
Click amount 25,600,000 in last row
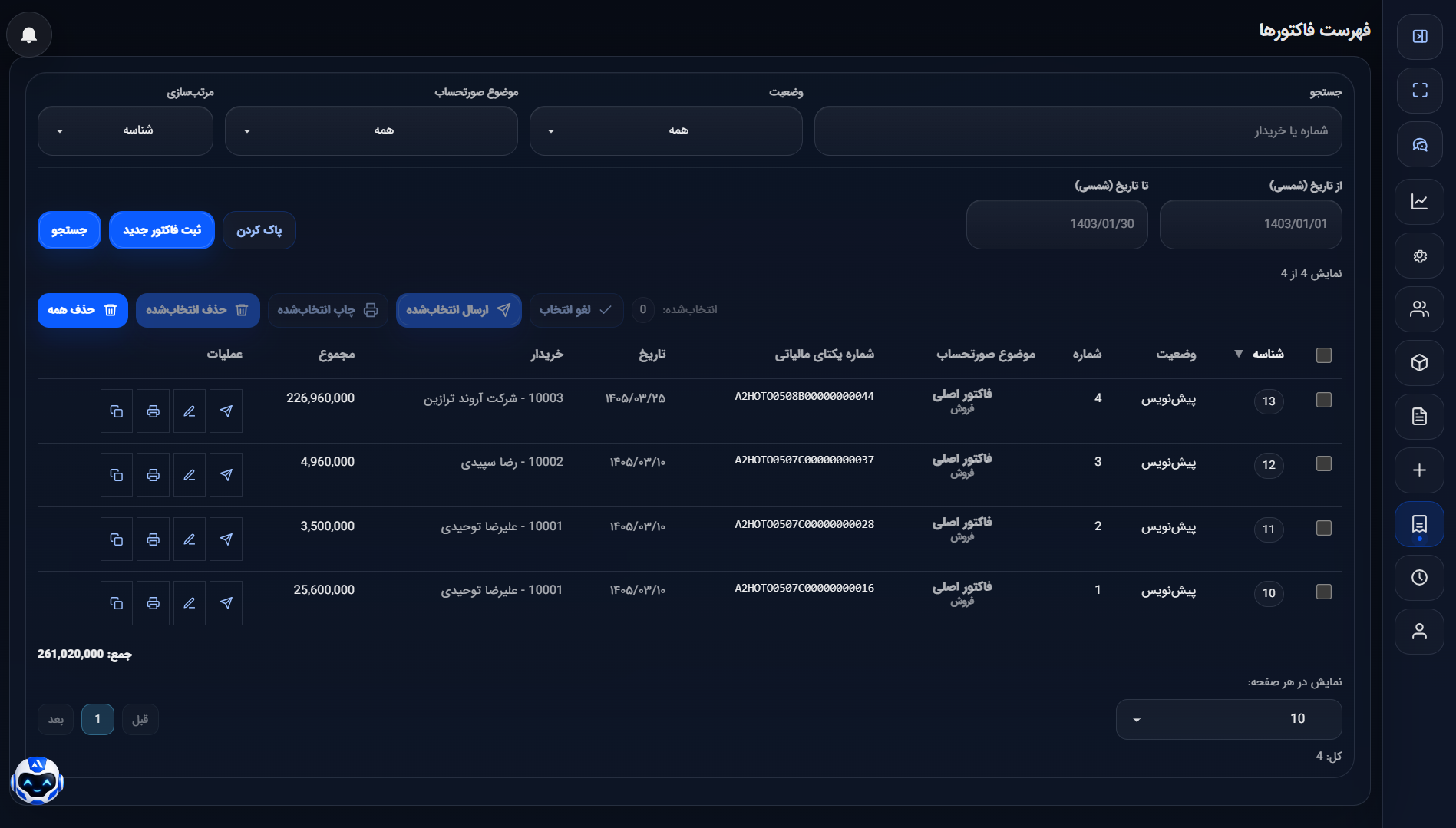click(x=324, y=590)
